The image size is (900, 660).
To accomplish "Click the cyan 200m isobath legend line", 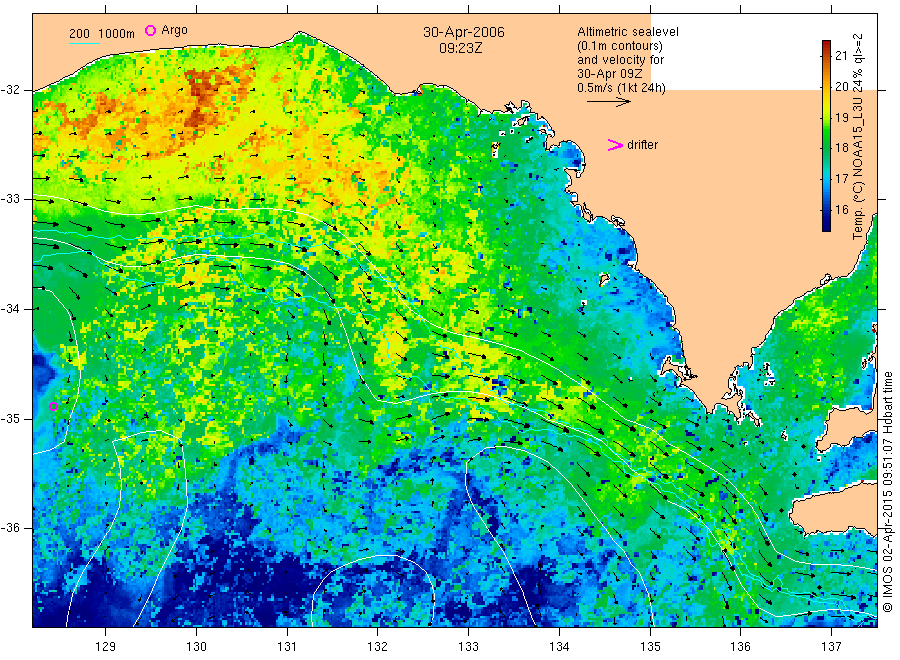I will point(84,42).
